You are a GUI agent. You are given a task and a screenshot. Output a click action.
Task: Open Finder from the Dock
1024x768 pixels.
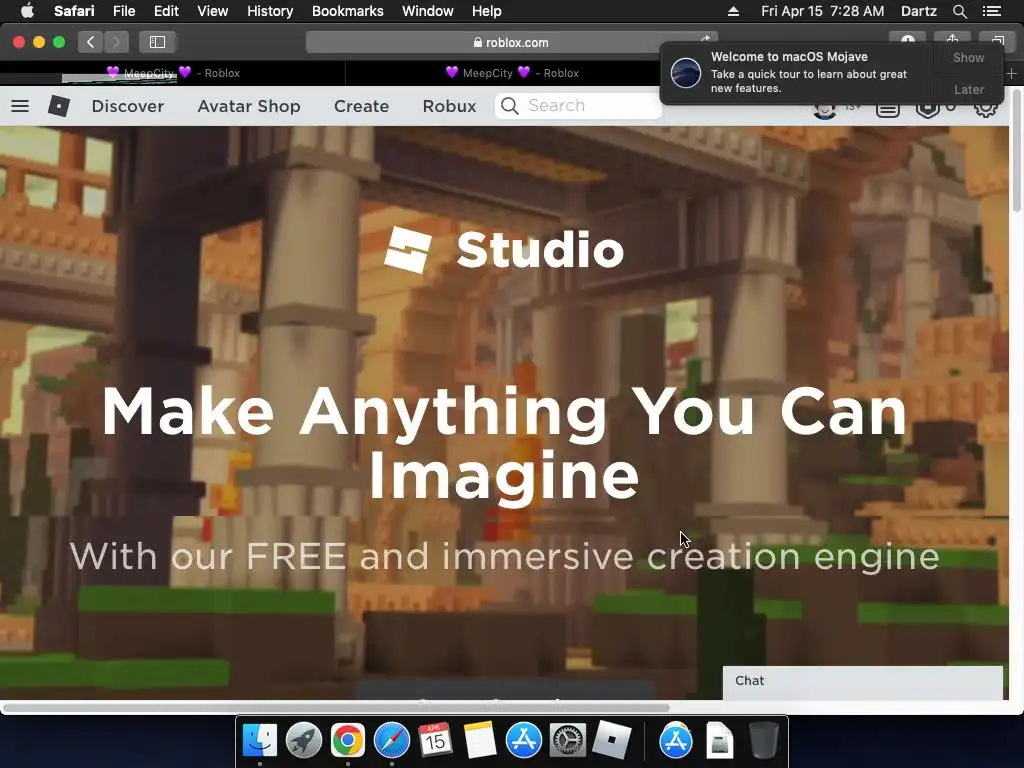tap(260, 741)
